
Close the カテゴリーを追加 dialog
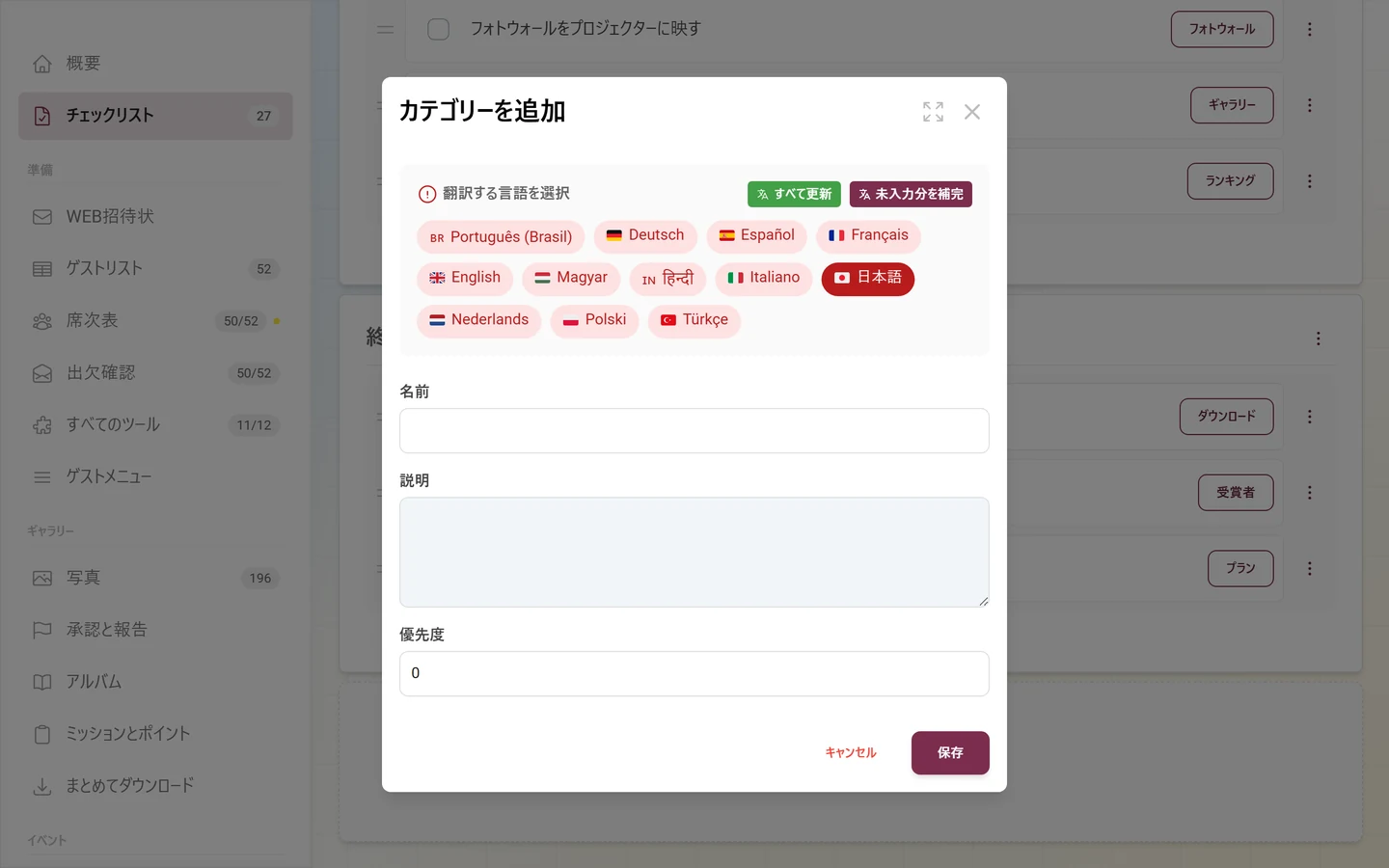pyautogui.click(x=972, y=112)
